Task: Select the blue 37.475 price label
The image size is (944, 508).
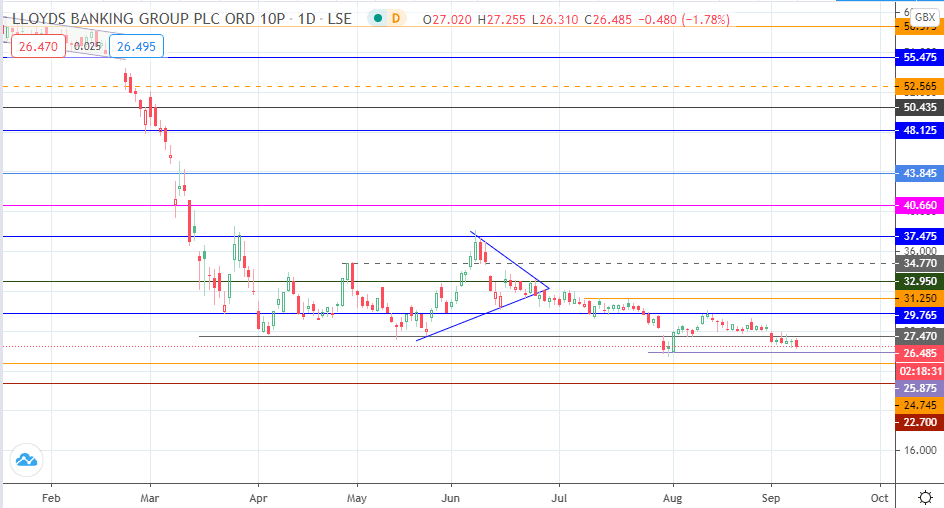Action: 919,236
